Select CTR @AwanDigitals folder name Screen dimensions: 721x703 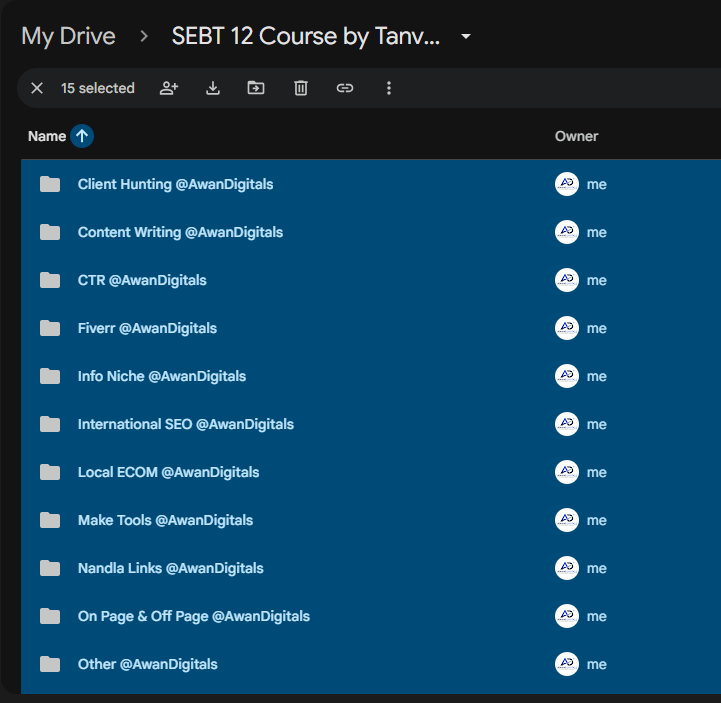(142, 280)
